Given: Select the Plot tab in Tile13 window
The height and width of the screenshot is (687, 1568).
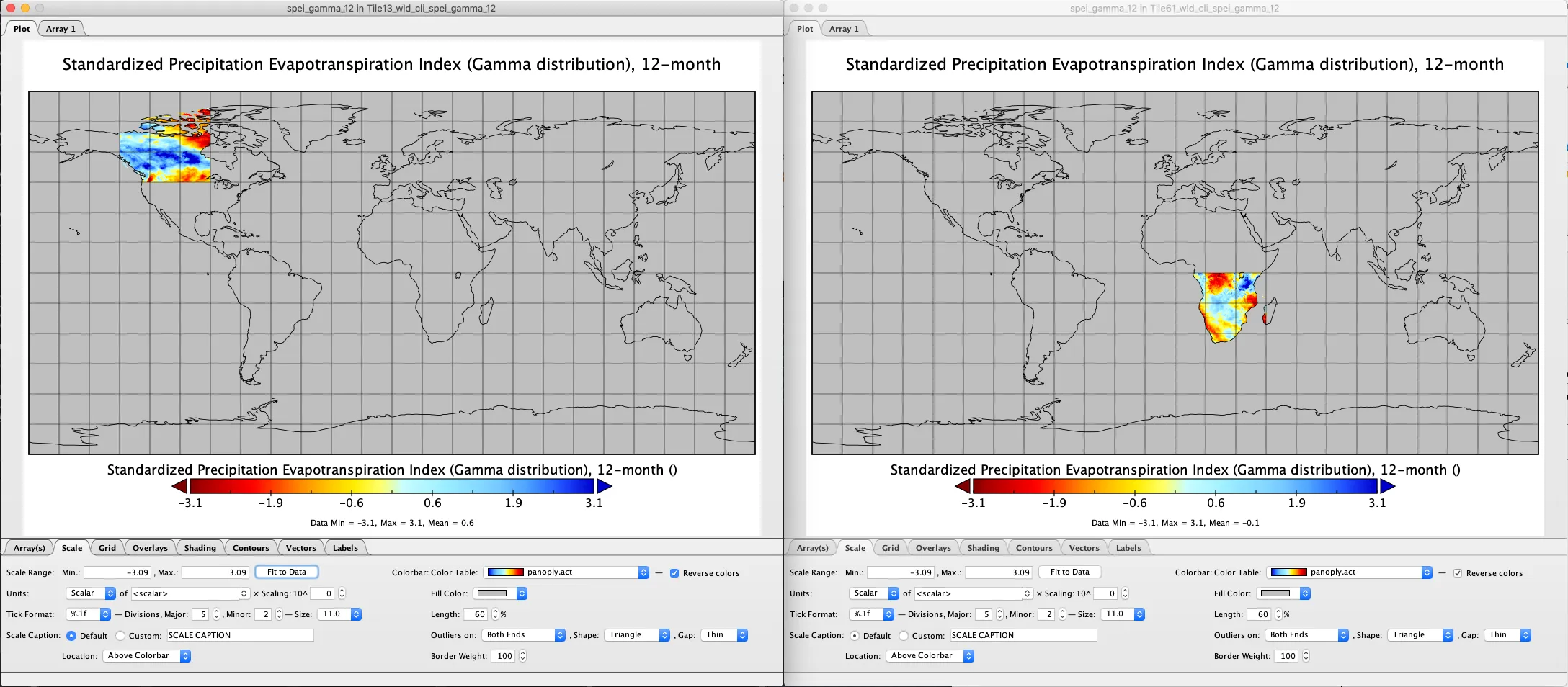Looking at the screenshot, I should [x=22, y=29].
